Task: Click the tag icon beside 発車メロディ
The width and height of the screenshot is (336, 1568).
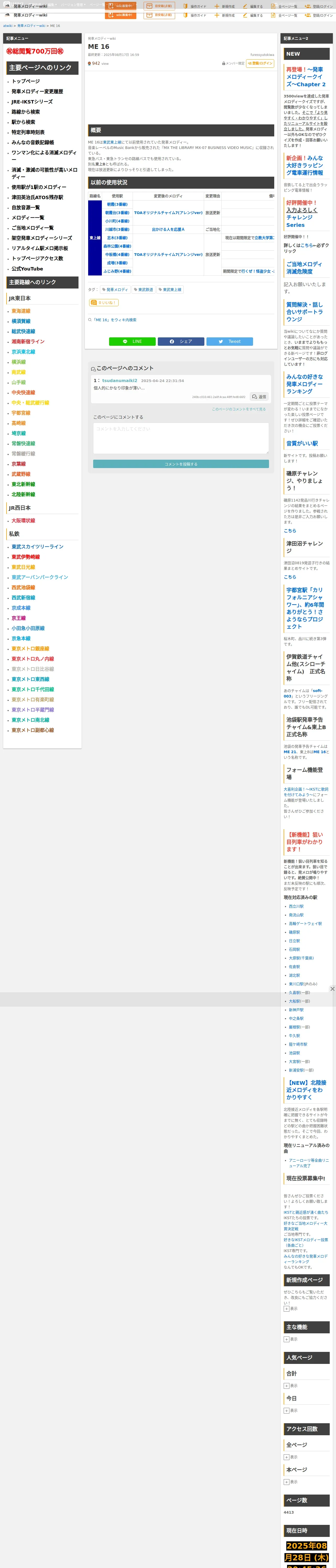Action: (104, 290)
